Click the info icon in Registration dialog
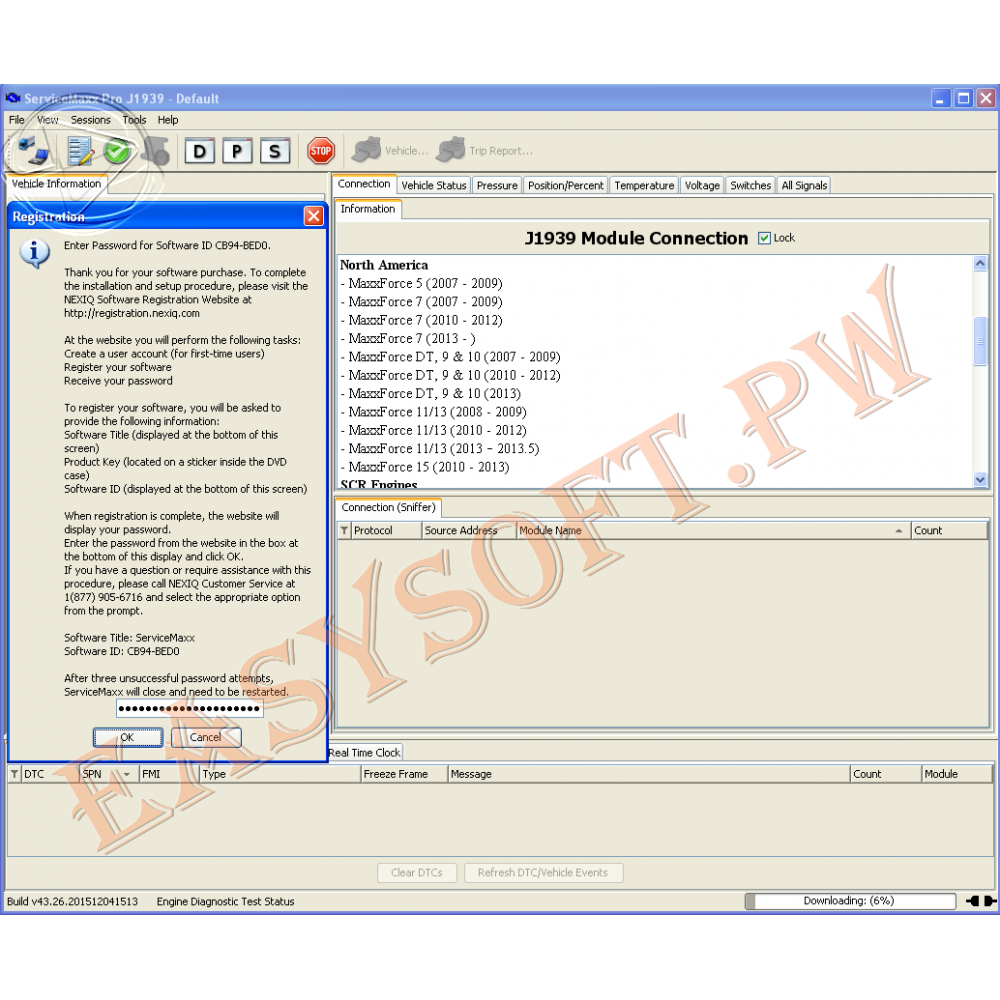The image size is (1000, 1000). (x=34, y=253)
